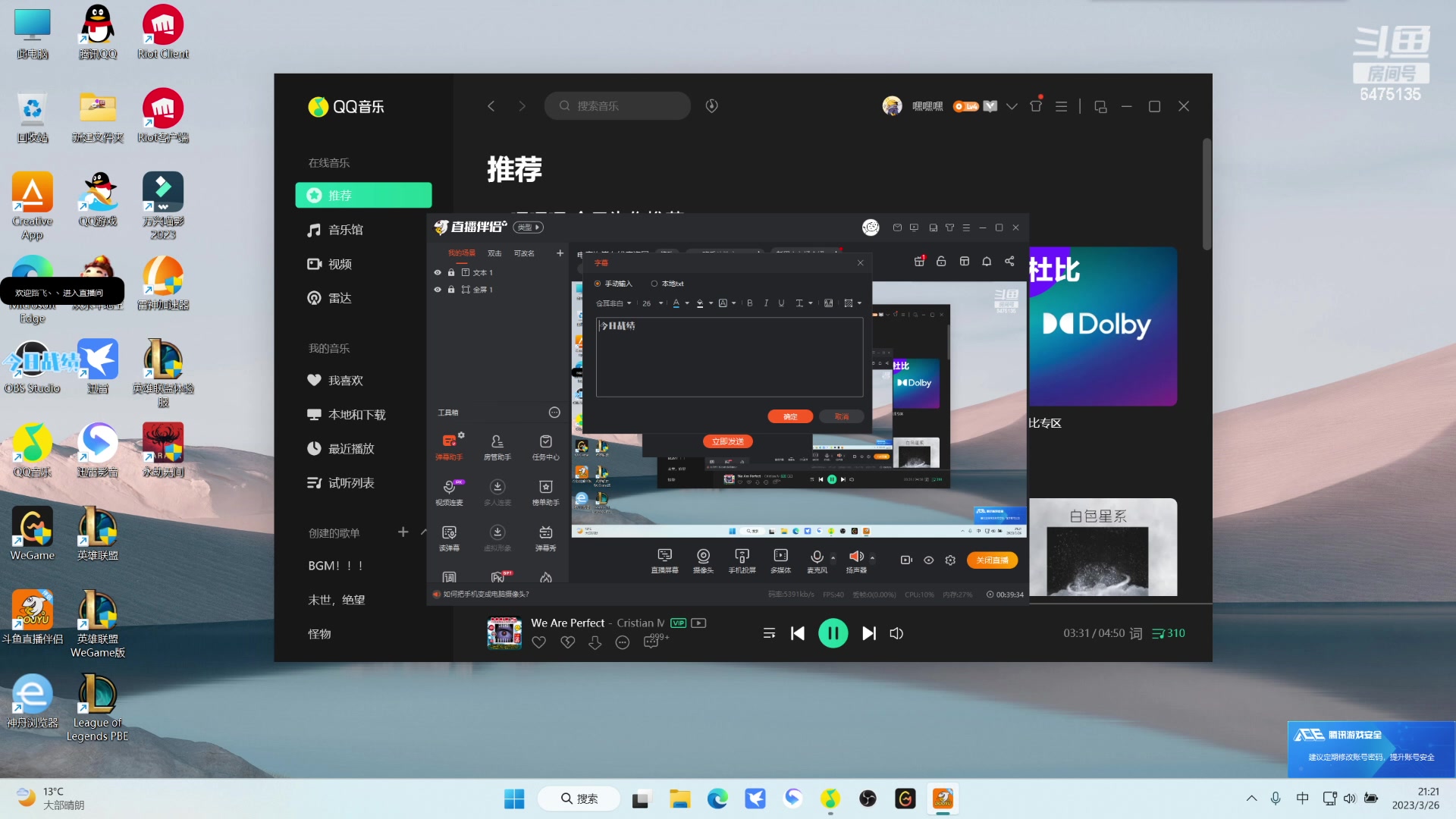The width and height of the screenshot is (1456, 819).
Task: Open the gift box icon with badge
Action: click(919, 261)
